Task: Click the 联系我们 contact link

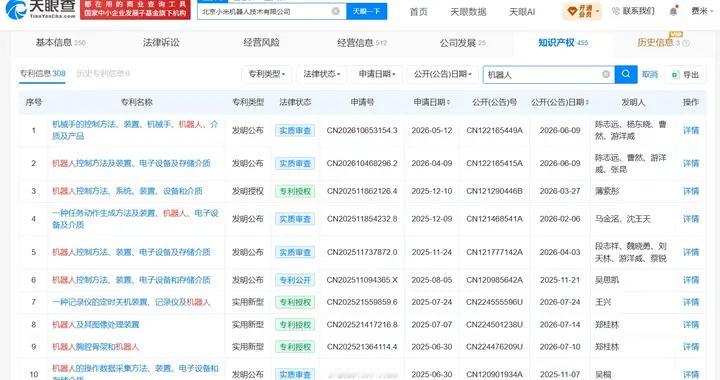Action: (633, 11)
